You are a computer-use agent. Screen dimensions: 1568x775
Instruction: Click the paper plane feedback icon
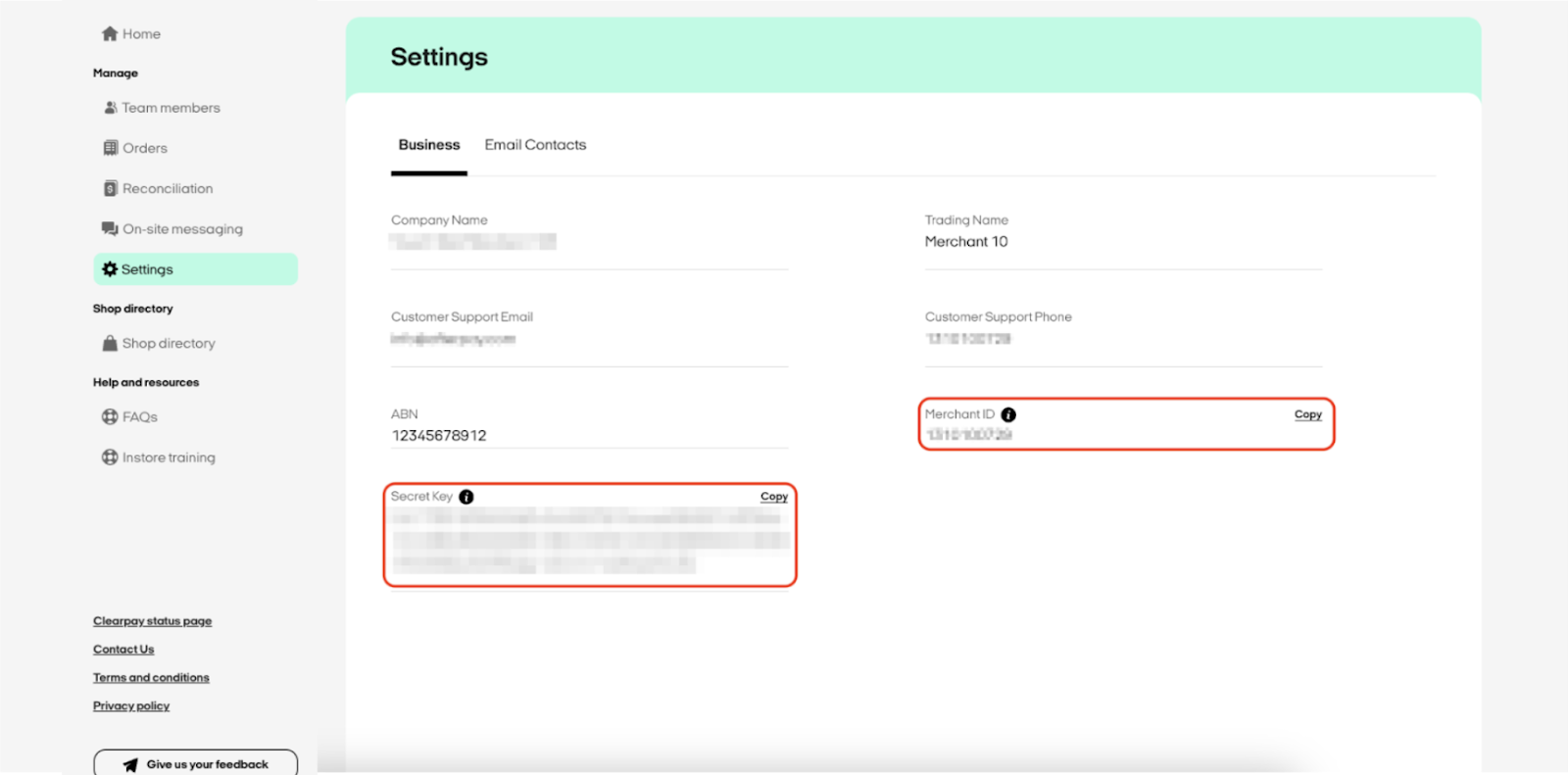pos(130,765)
